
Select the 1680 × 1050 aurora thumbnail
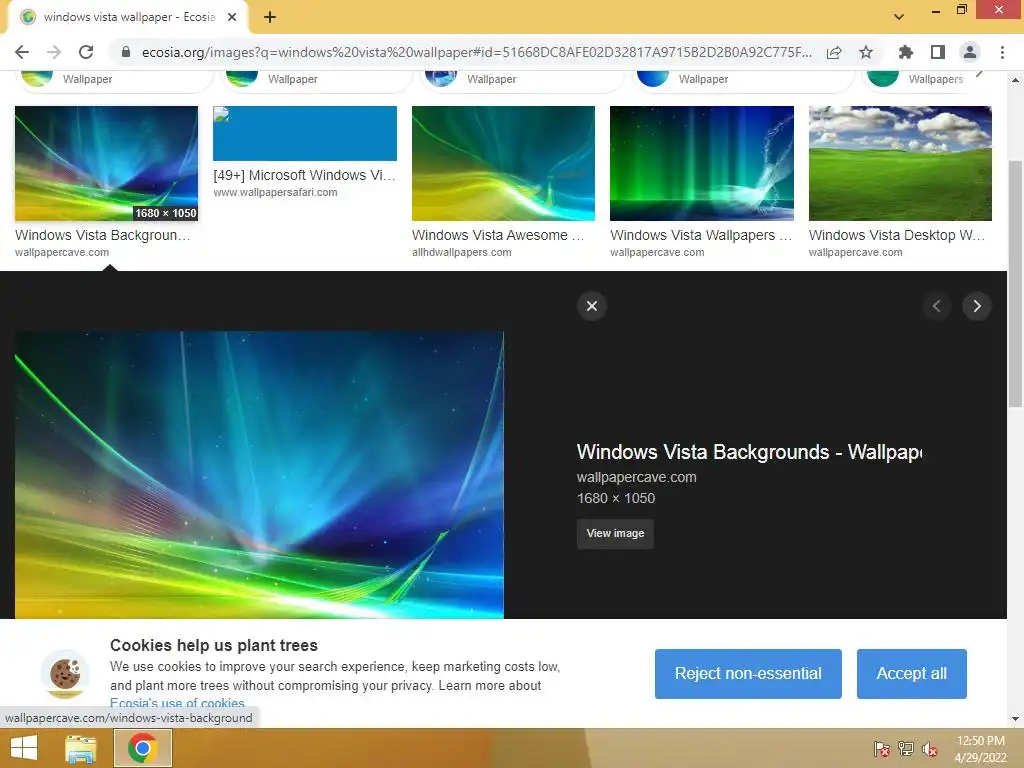tap(106, 163)
